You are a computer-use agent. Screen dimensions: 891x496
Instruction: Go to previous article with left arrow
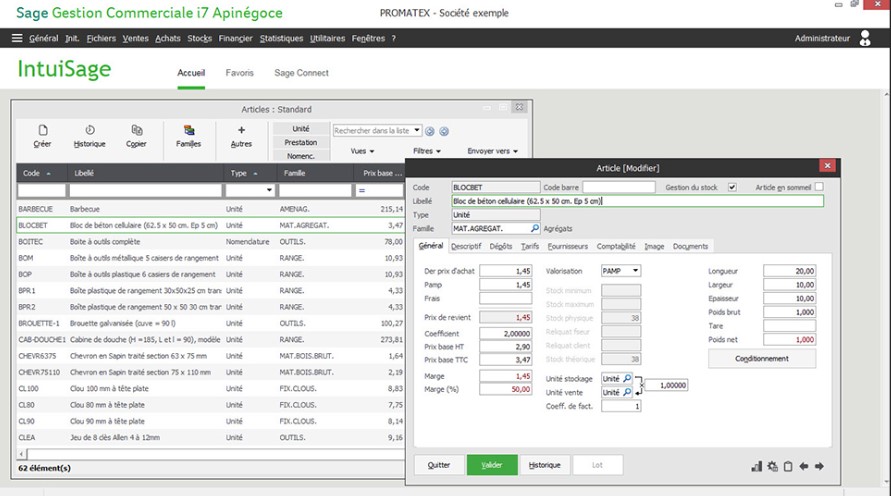803,466
